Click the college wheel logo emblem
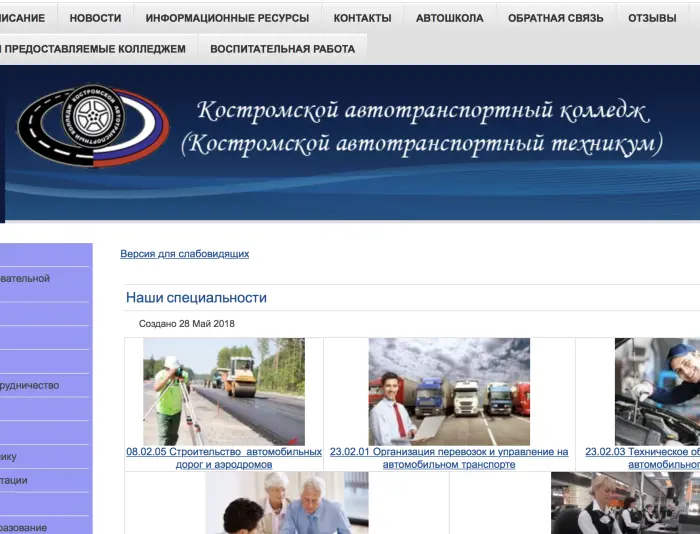700x534 pixels. tap(93, 127)
